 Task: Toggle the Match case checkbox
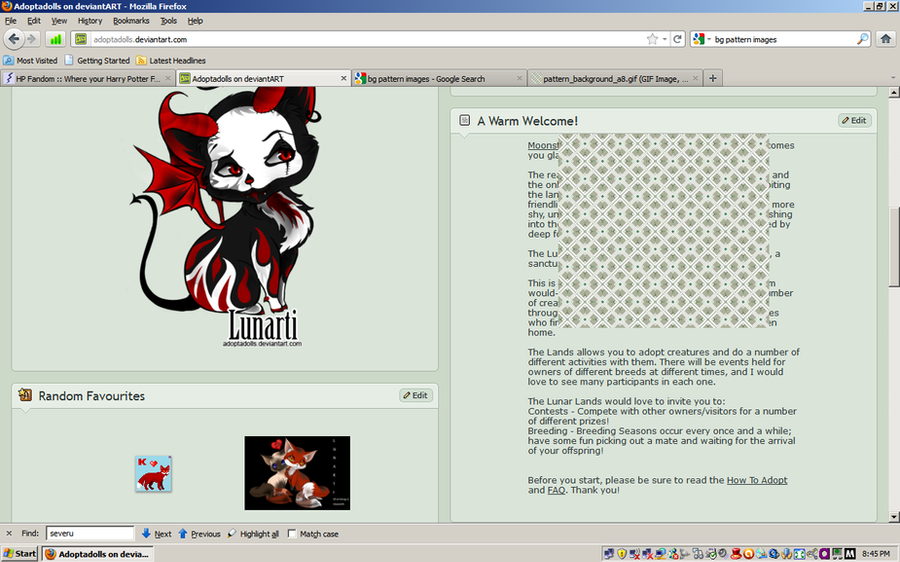[292, 533]
